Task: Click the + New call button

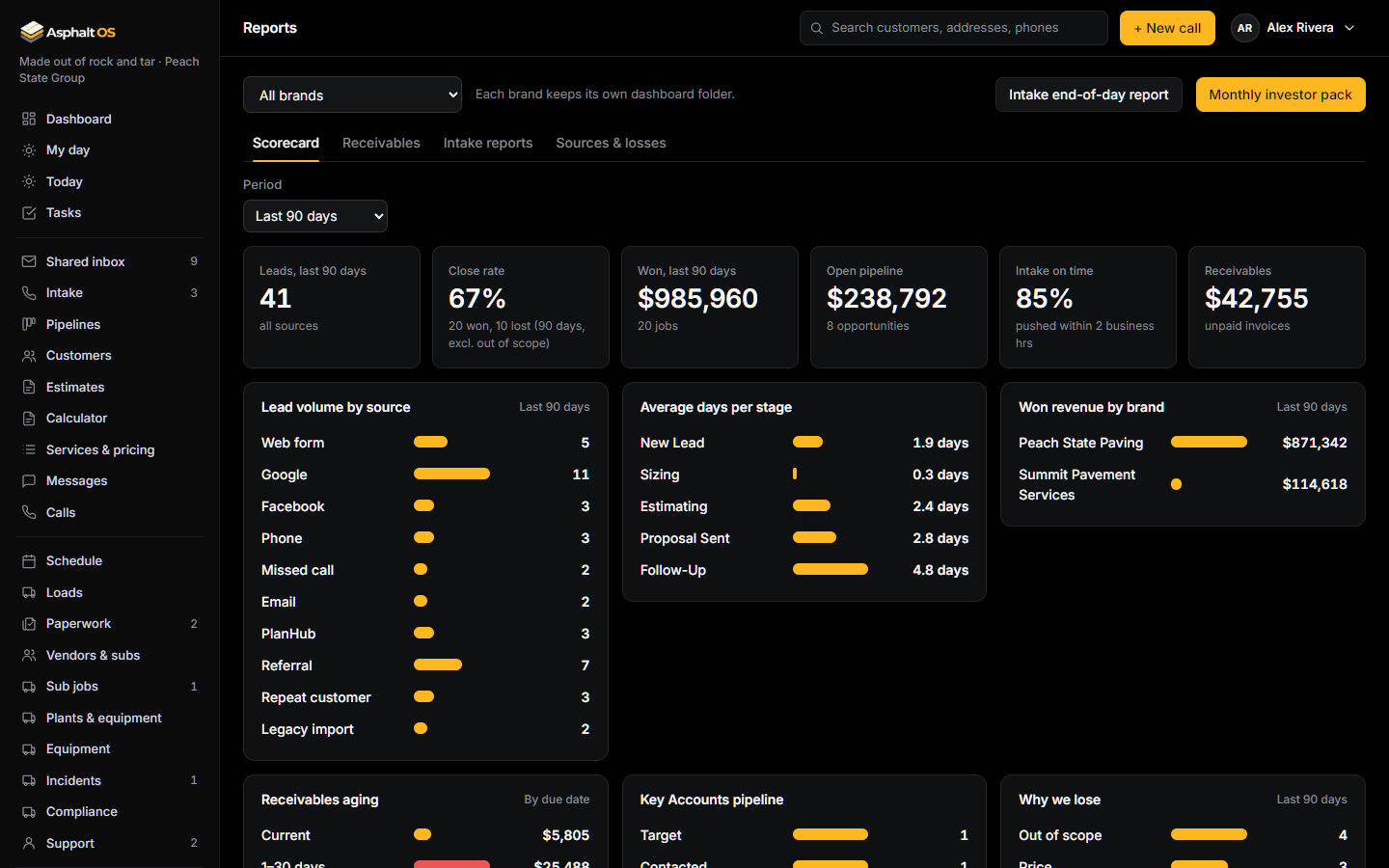Action: (1167, 28)
